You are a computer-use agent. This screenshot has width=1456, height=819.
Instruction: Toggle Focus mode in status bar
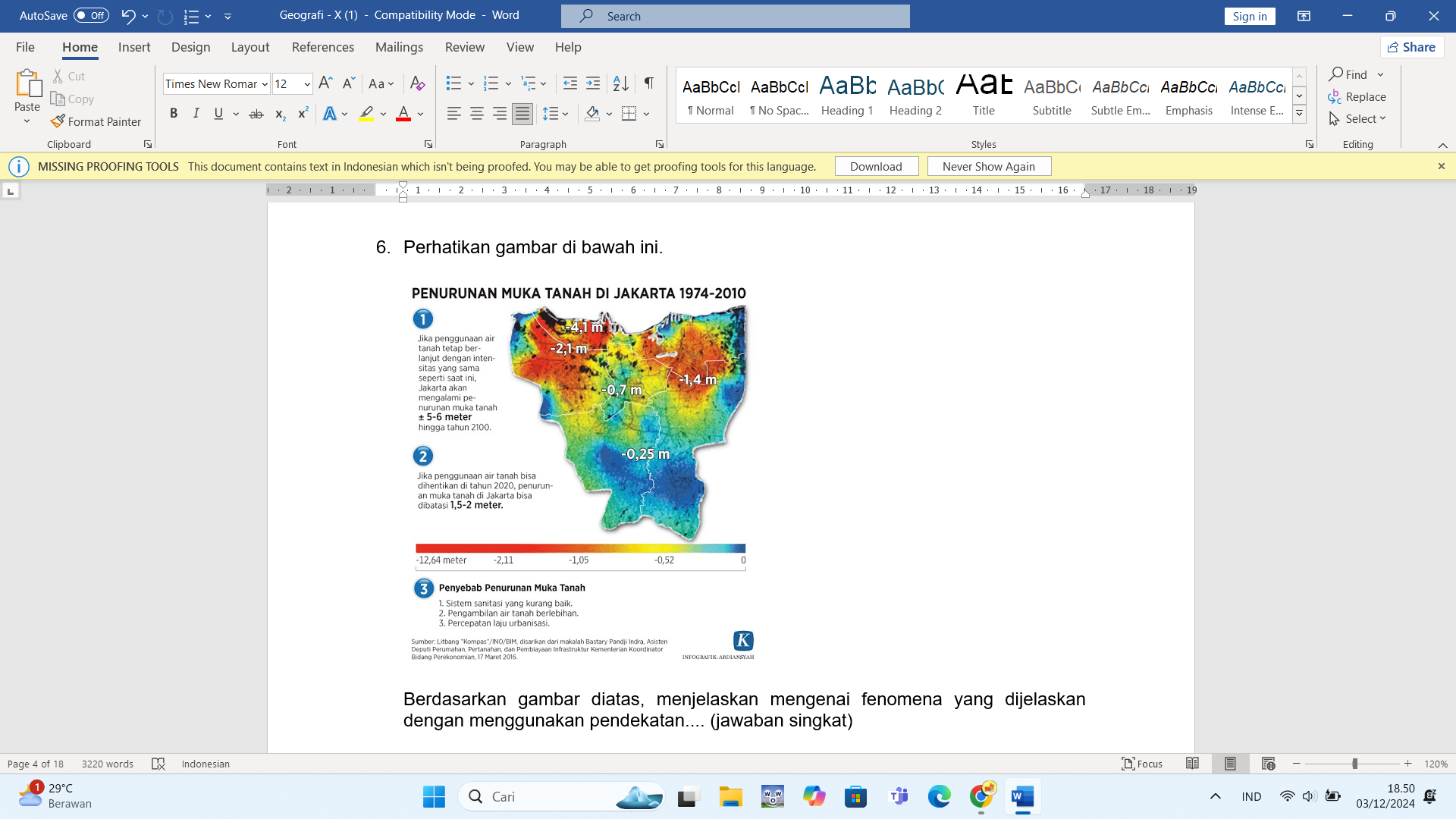1142,764
